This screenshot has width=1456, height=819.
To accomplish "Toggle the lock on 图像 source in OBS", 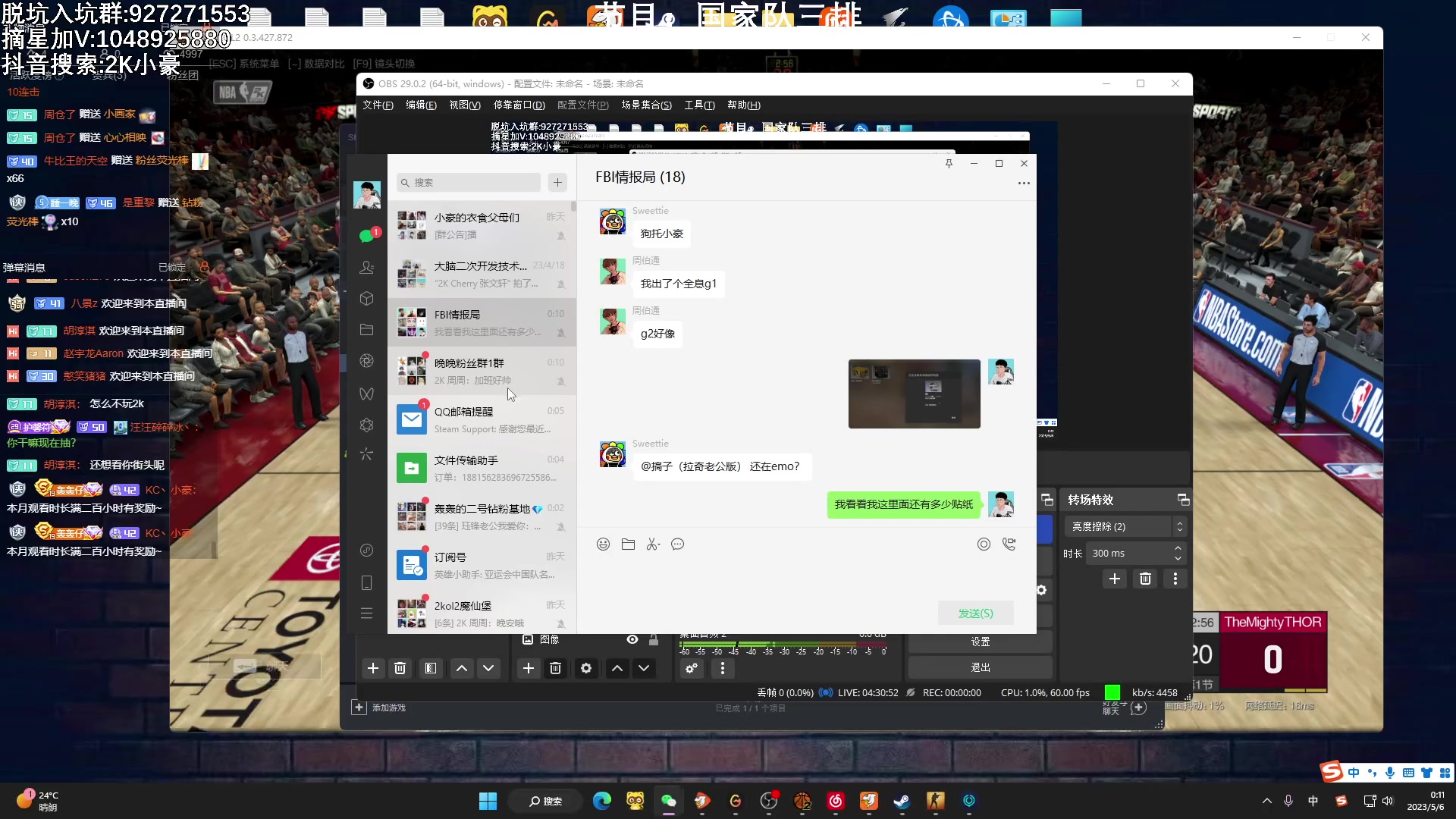I will pos(654,640).
